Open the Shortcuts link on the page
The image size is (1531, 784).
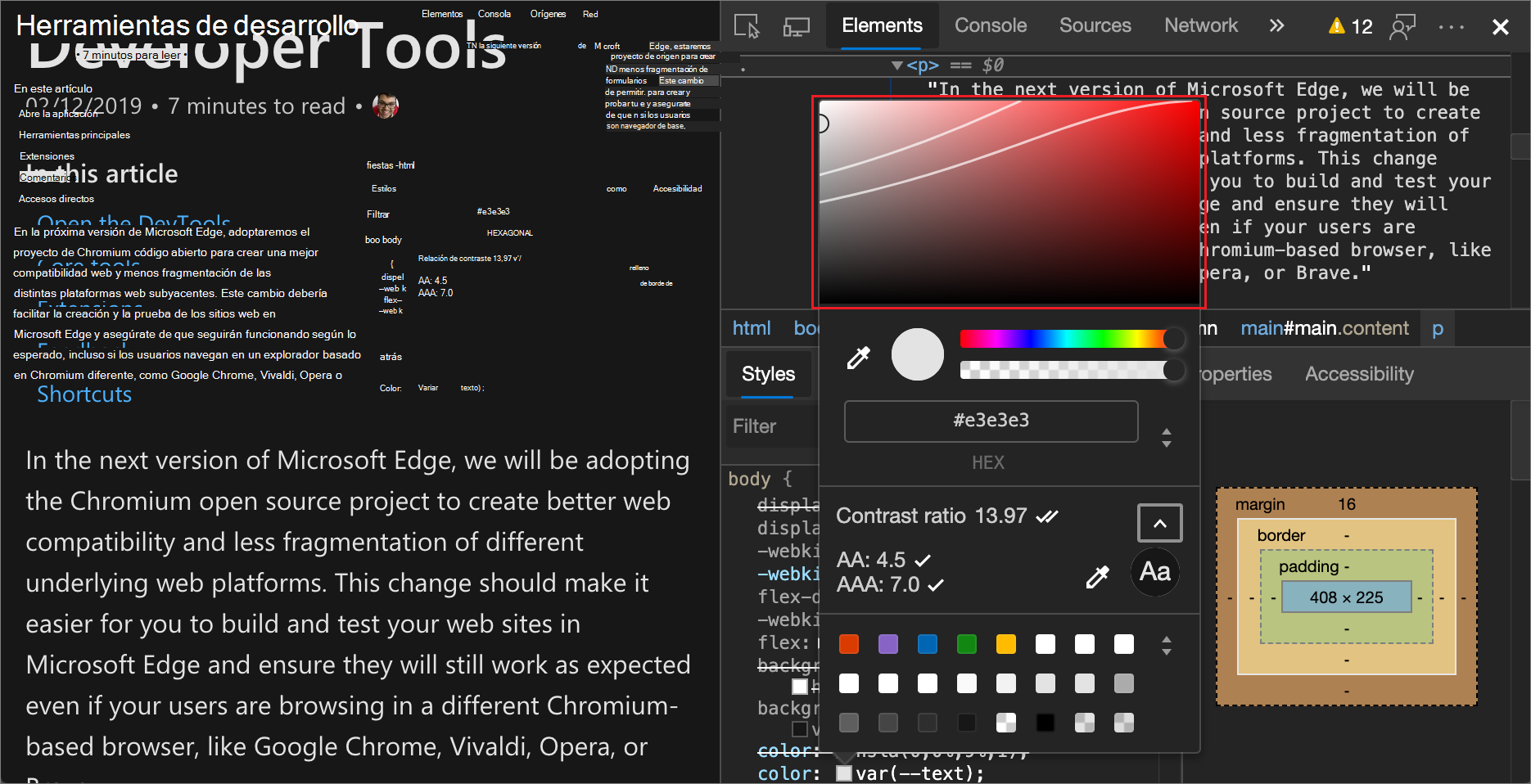(84, 394)
